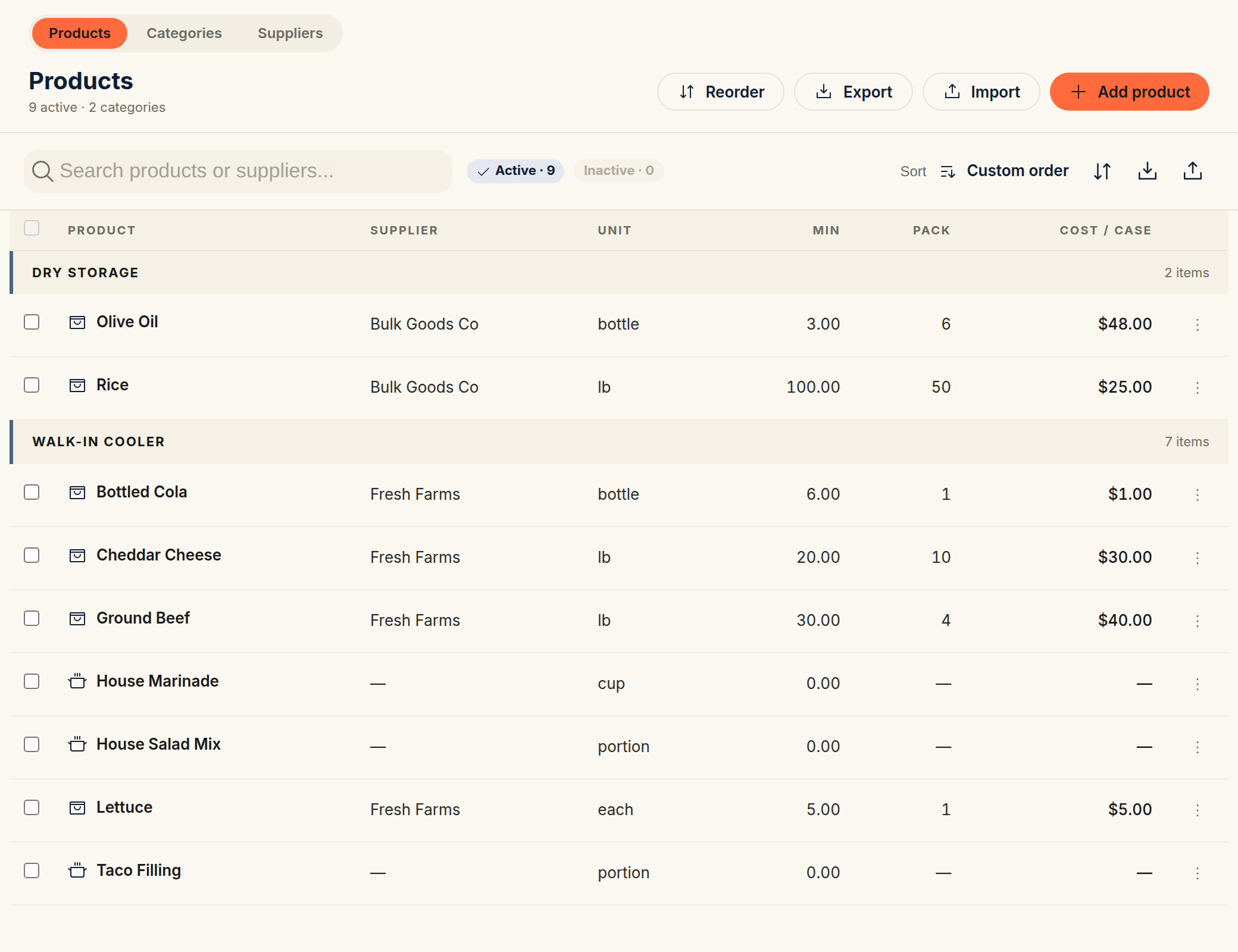
Task: Click the Import button
Action: (981, 92)
